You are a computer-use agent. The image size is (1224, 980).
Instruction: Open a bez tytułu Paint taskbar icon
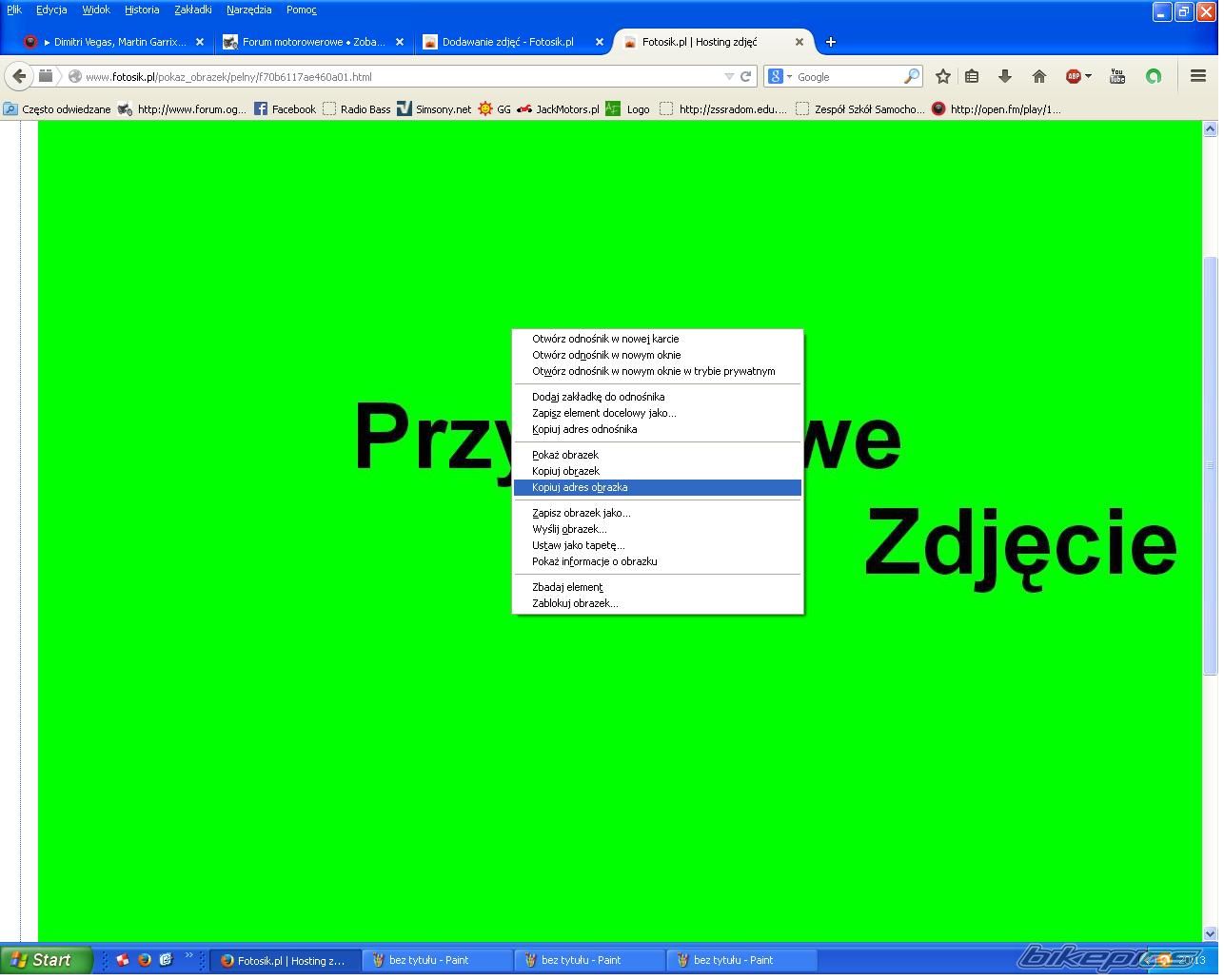pos(438,960)
